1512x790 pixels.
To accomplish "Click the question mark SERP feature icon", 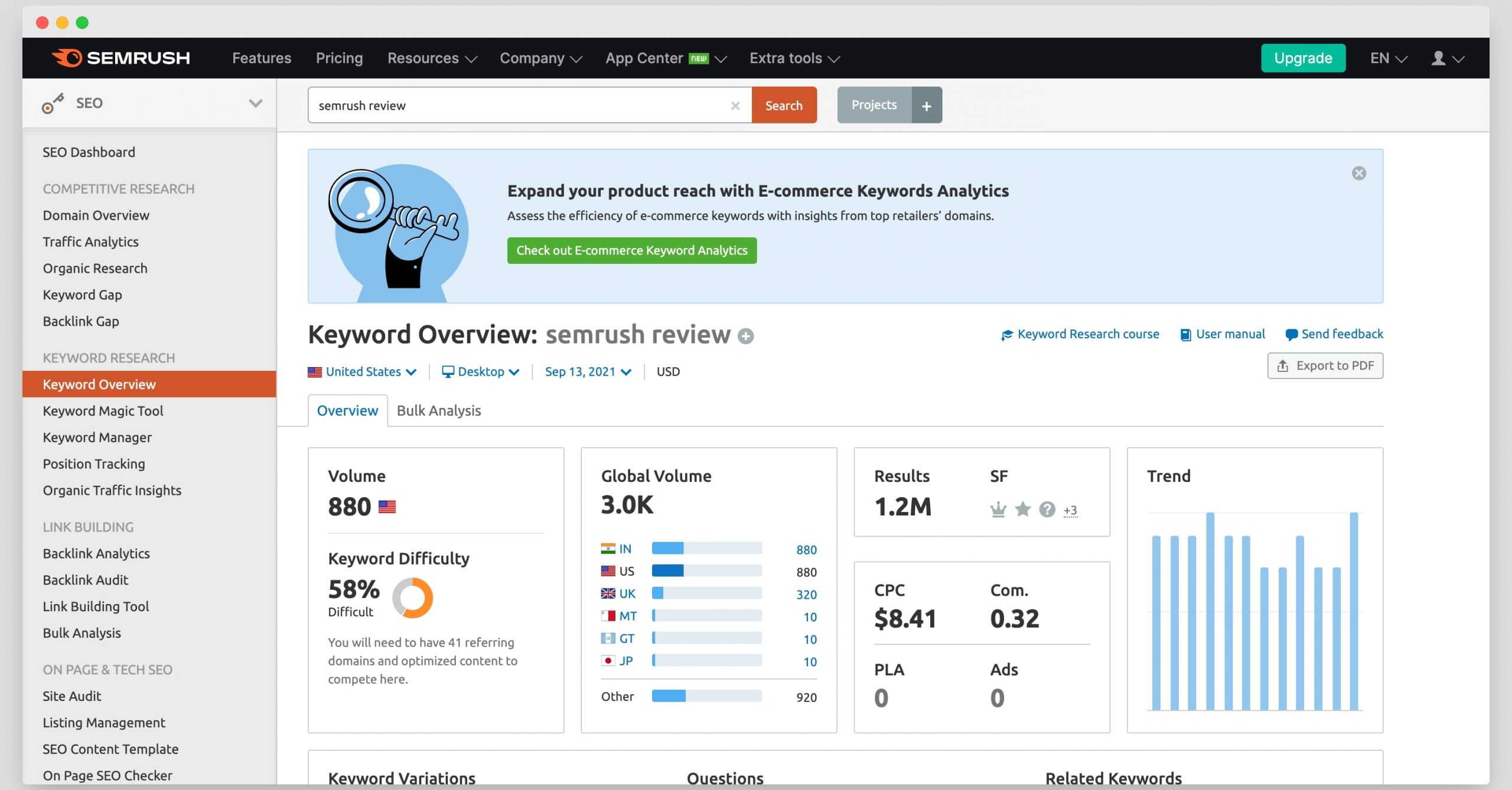I will [1047, 509].
